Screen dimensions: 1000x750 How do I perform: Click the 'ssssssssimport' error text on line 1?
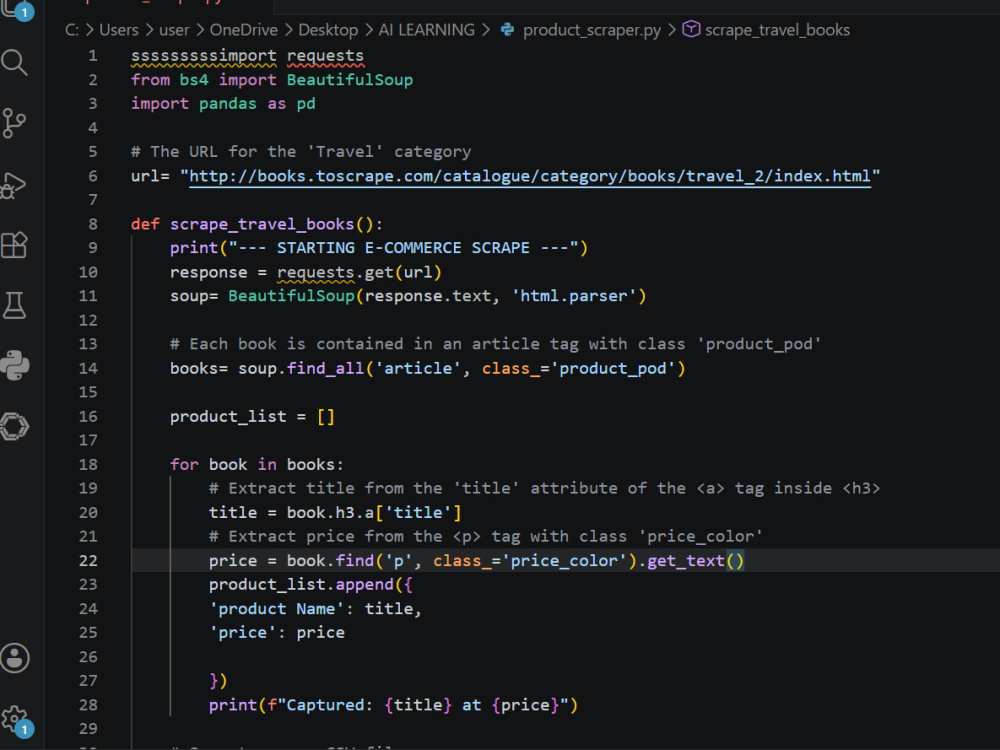point(204,56)
